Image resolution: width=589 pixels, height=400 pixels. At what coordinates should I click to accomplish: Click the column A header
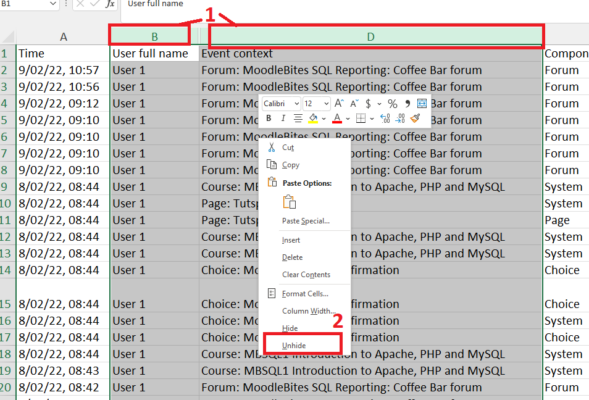(63, 37)
